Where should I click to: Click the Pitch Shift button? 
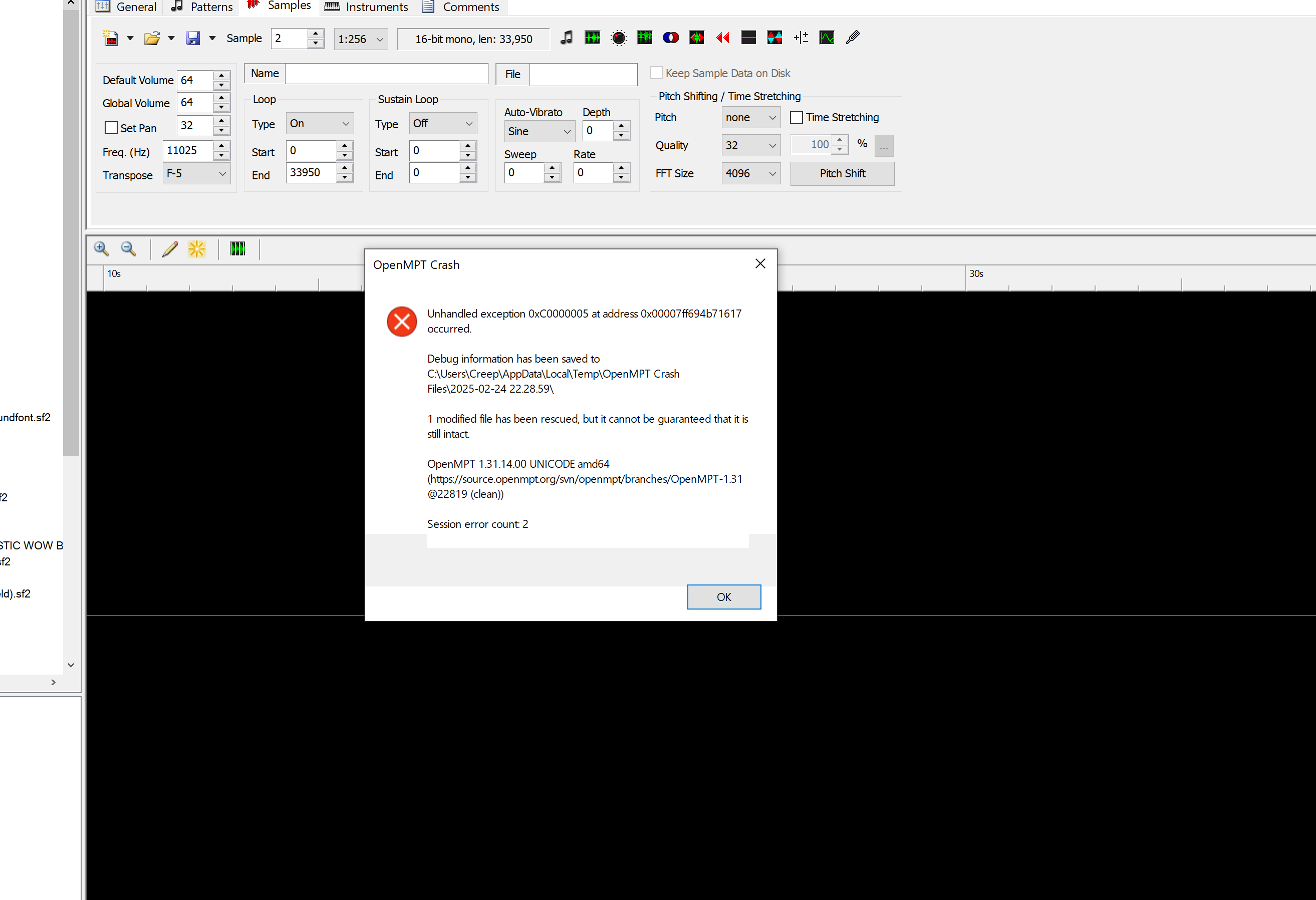coord(842,174)
